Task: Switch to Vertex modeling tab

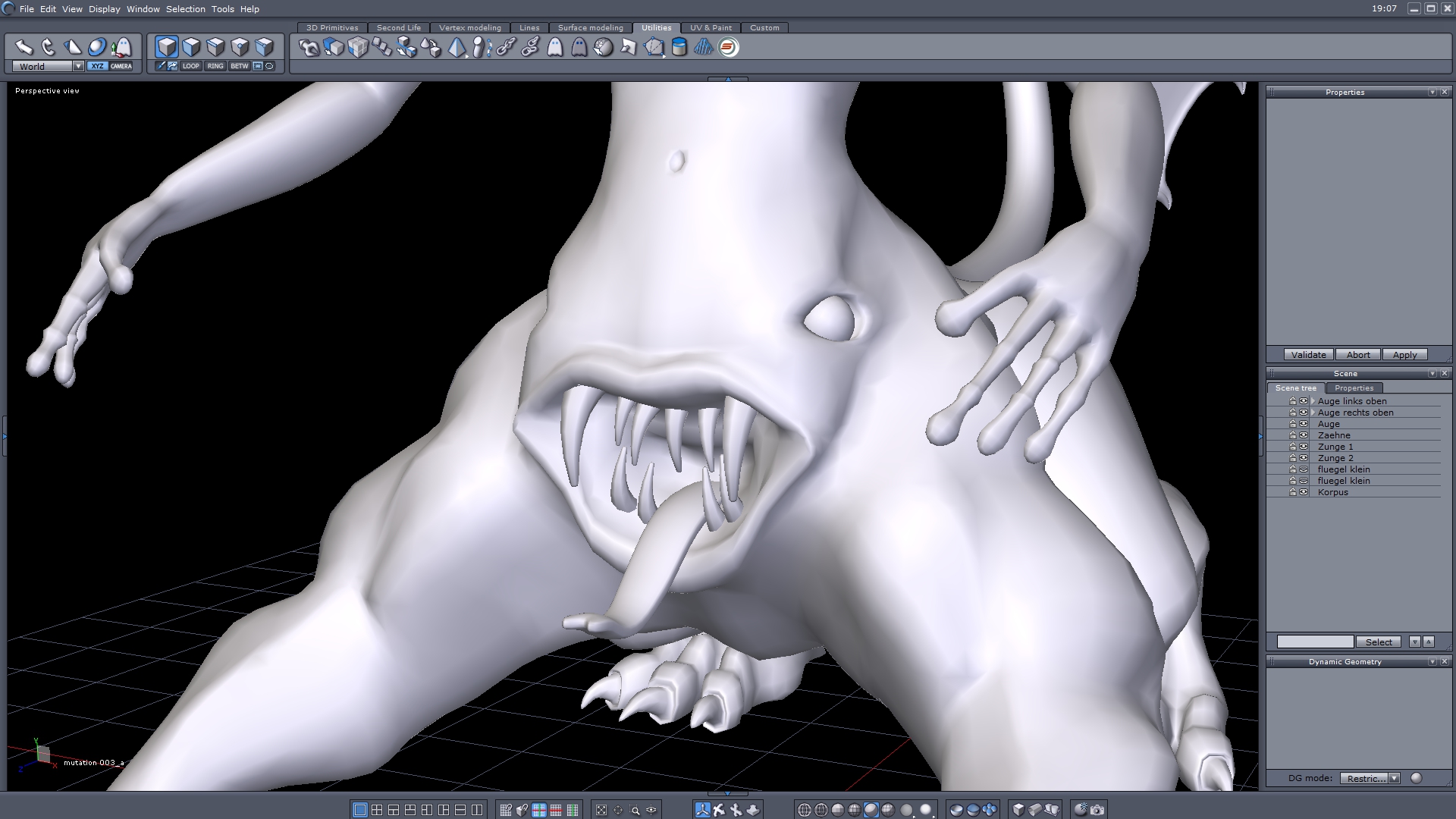Action: [x=469, y=27]
